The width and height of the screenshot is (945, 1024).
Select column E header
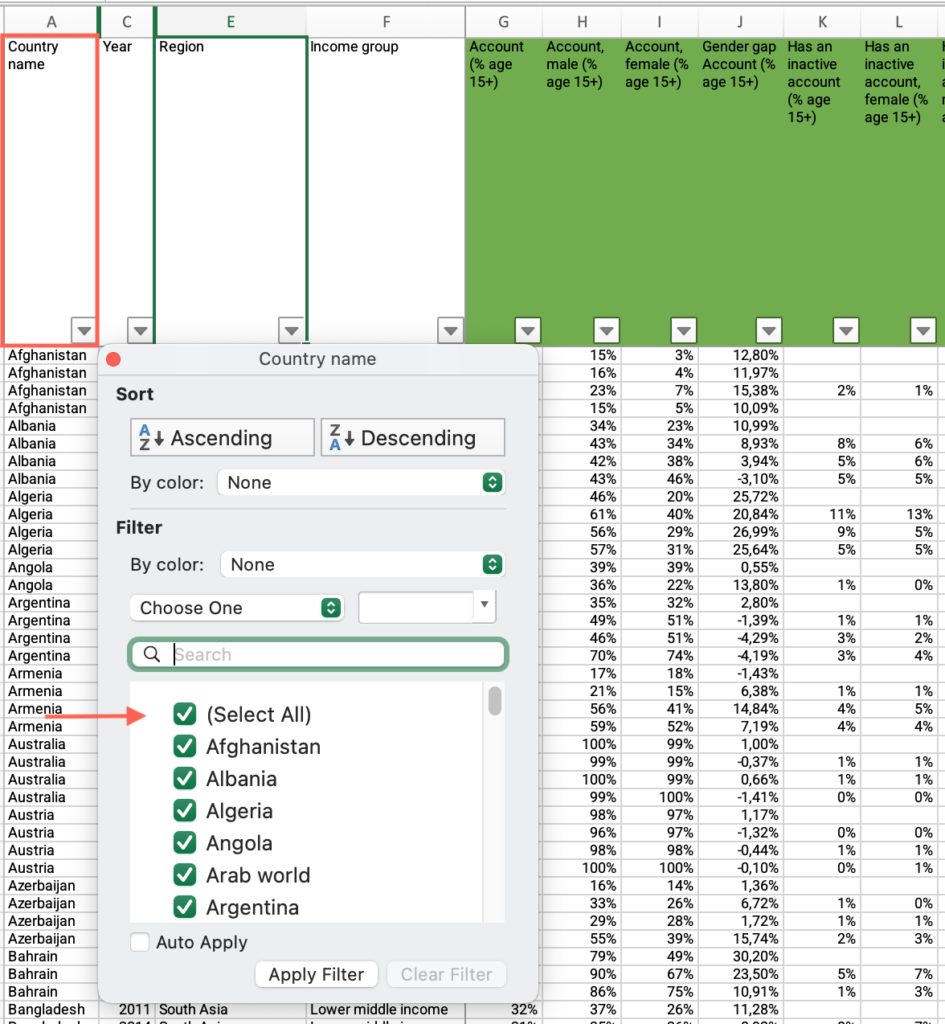[231, 22]
